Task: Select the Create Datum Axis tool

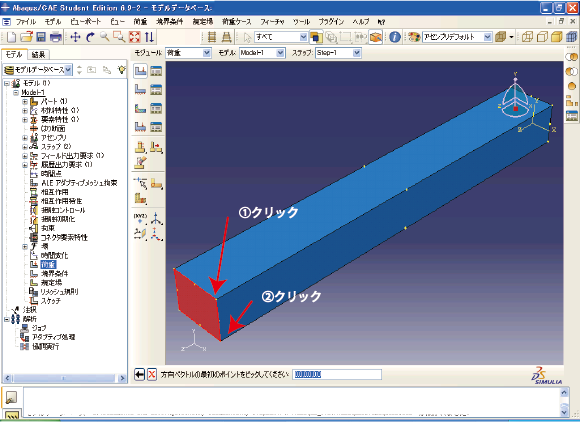Action: [x=157, y=218]
